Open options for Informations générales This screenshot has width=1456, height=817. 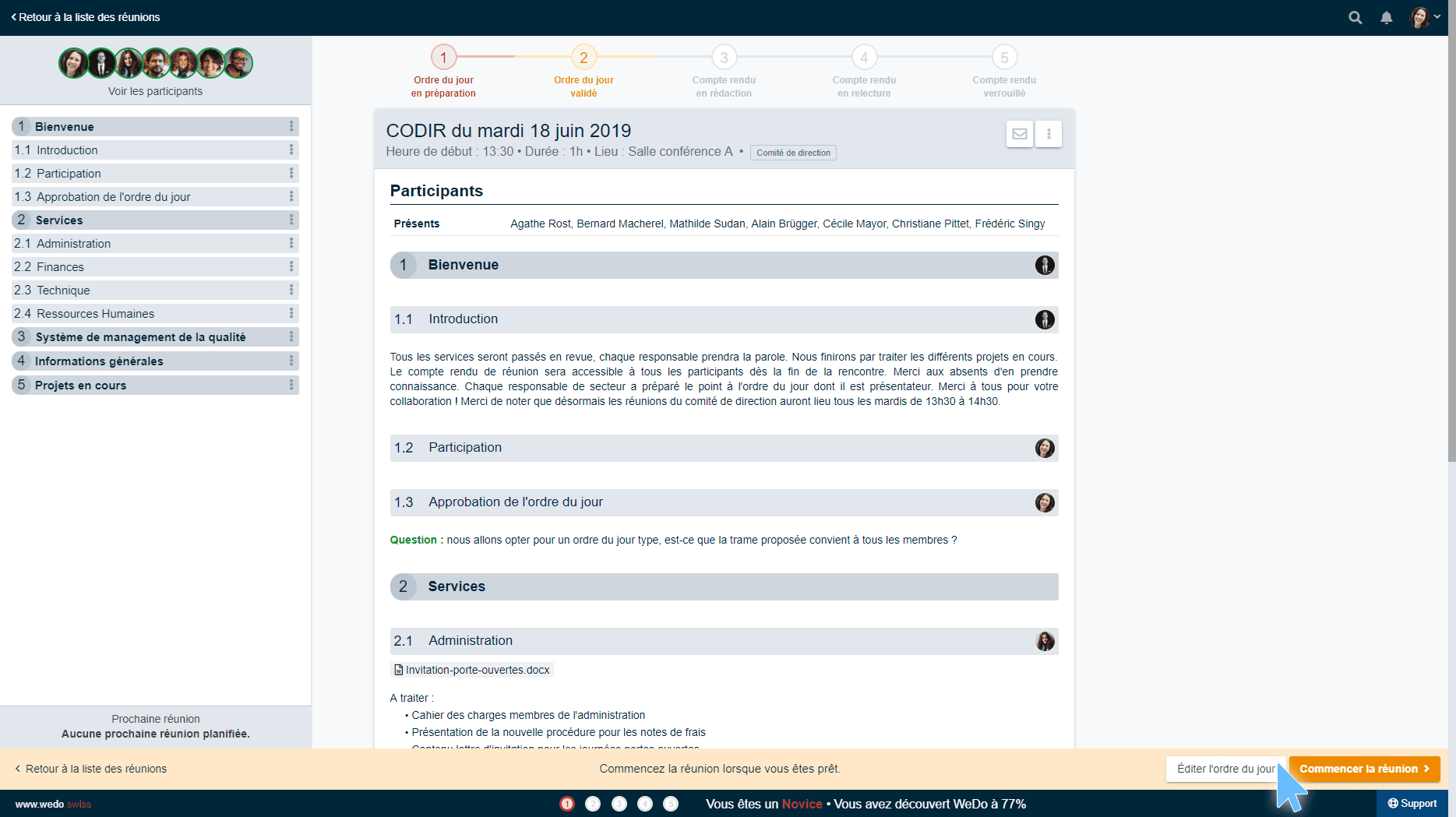(x=291, y=361)
